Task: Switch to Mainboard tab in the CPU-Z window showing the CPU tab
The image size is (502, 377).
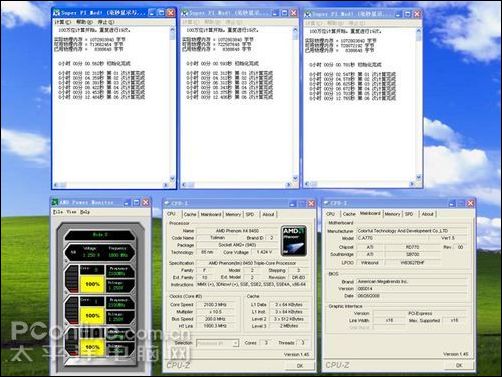Action: (x=211, y=214)
